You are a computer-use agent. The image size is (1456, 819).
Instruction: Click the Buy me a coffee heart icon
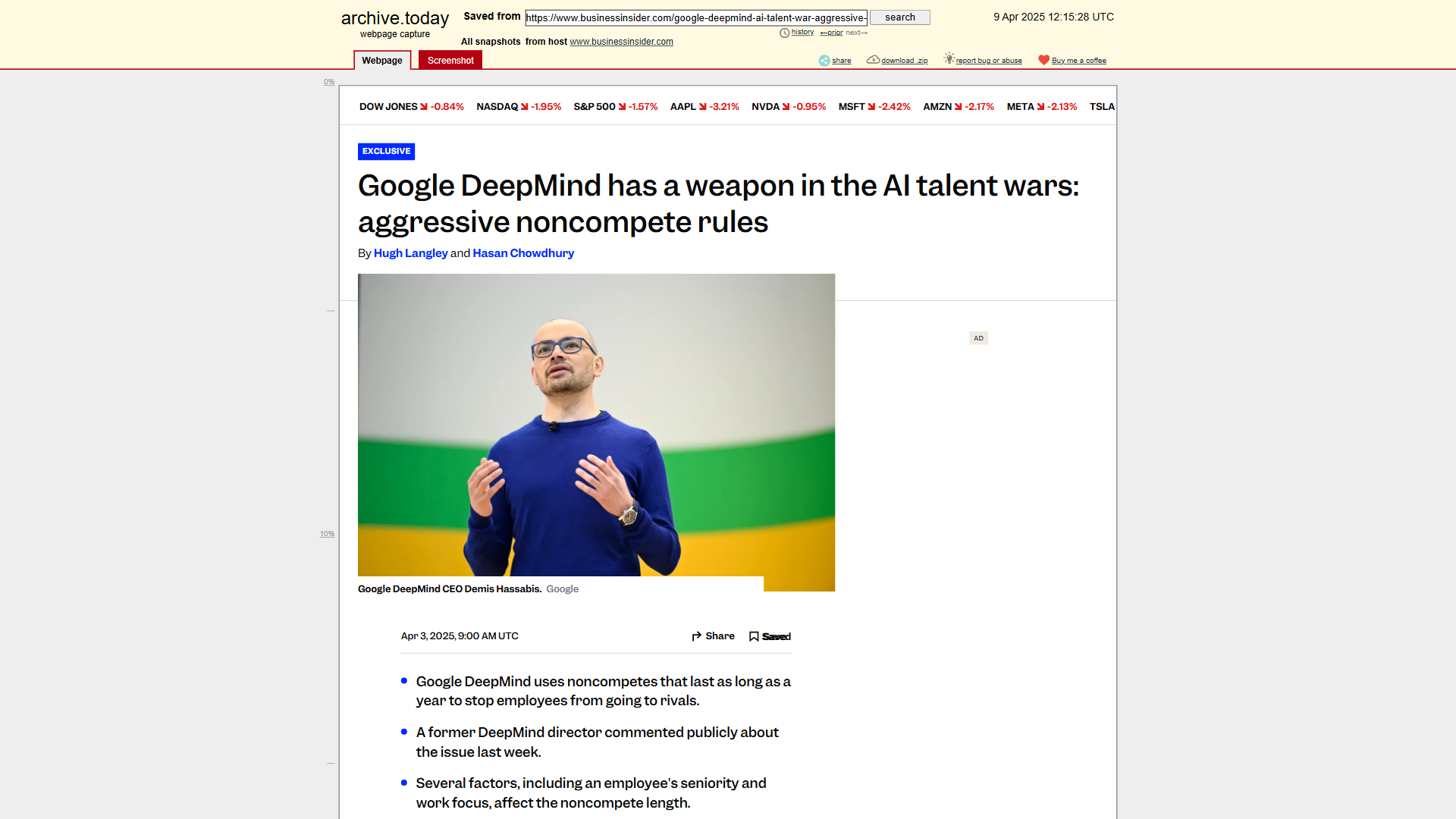coord(1043,60)
